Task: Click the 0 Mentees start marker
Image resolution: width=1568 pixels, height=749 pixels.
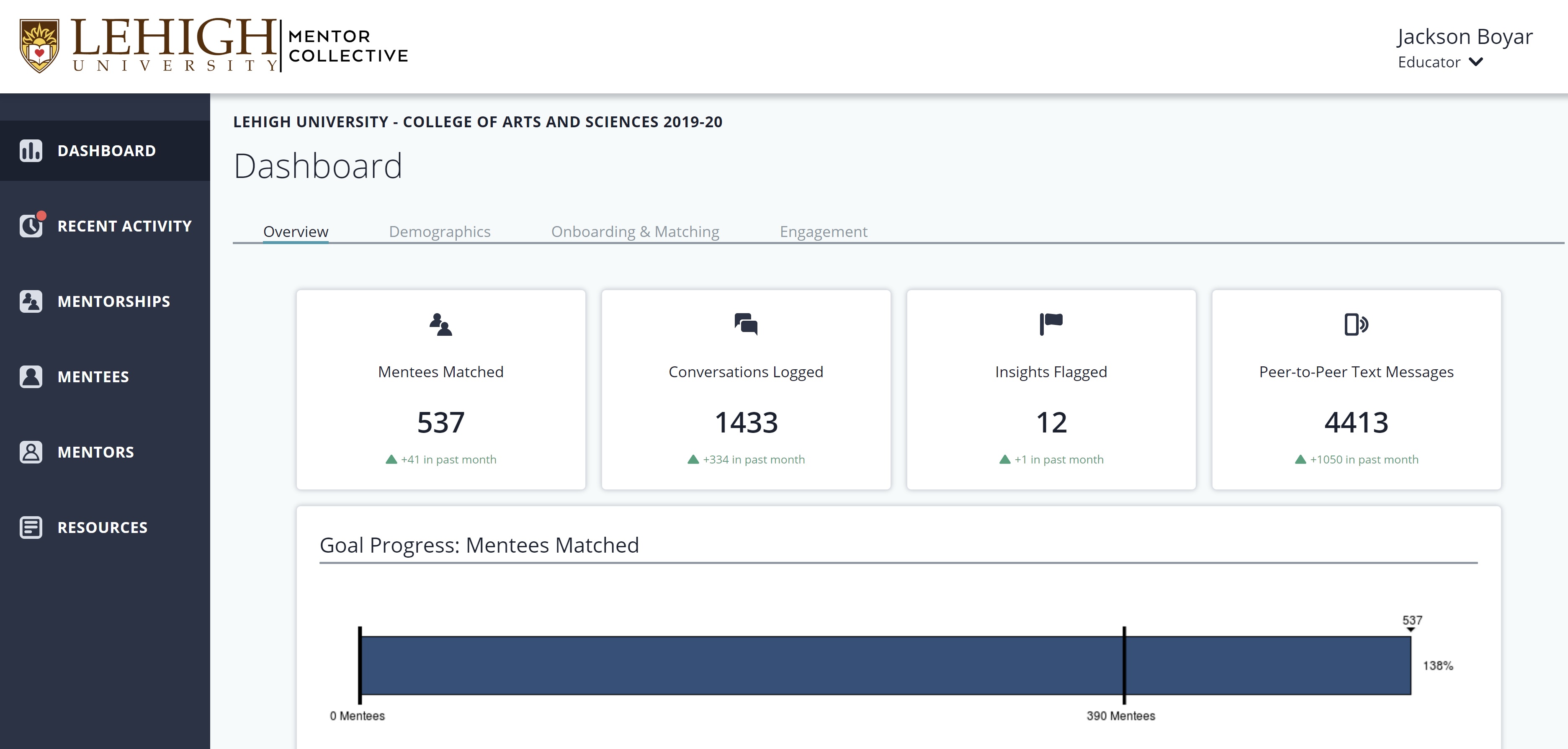Action: coord(360,666)
